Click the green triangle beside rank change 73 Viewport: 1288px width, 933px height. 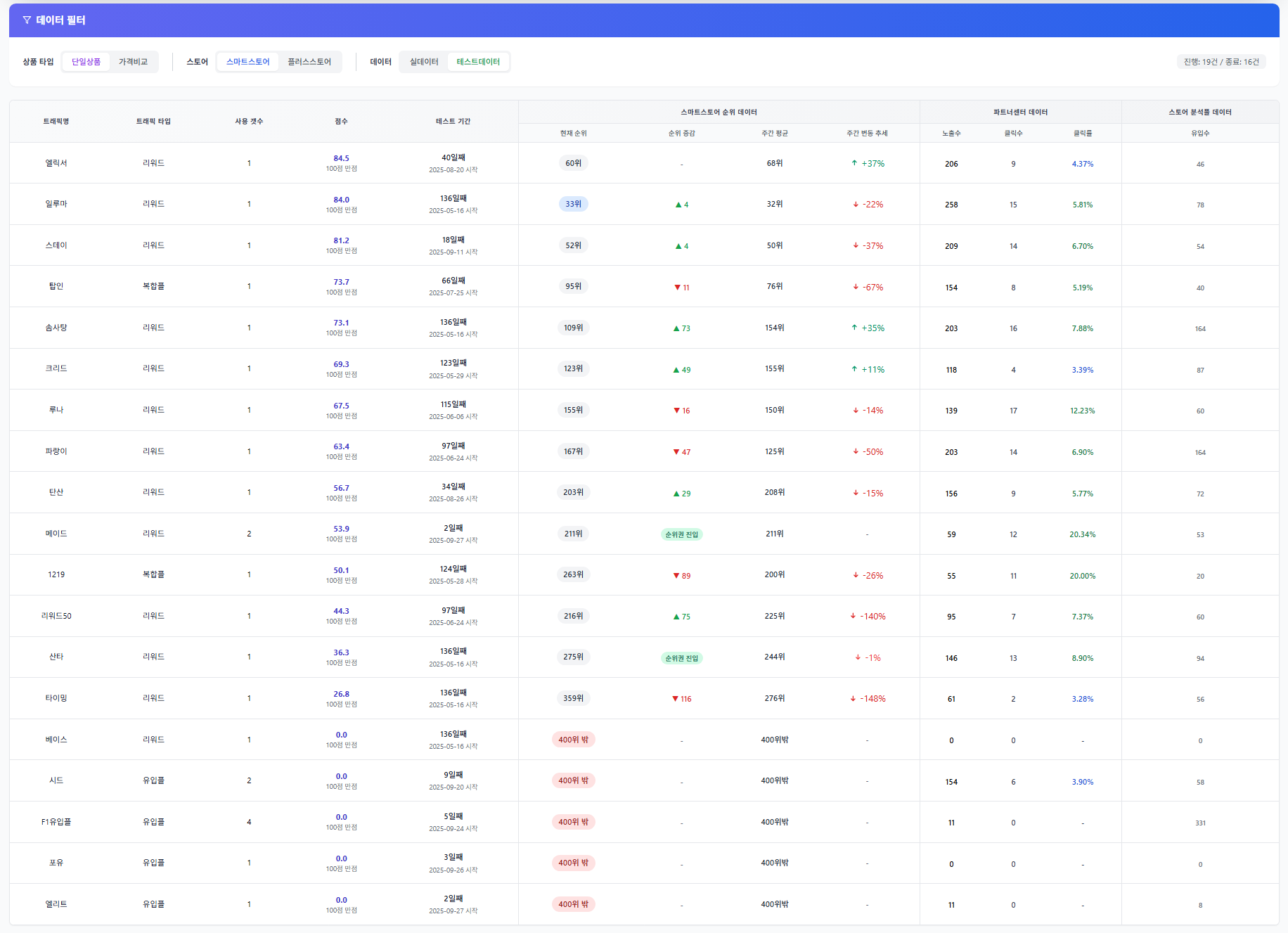click(676, 328)
